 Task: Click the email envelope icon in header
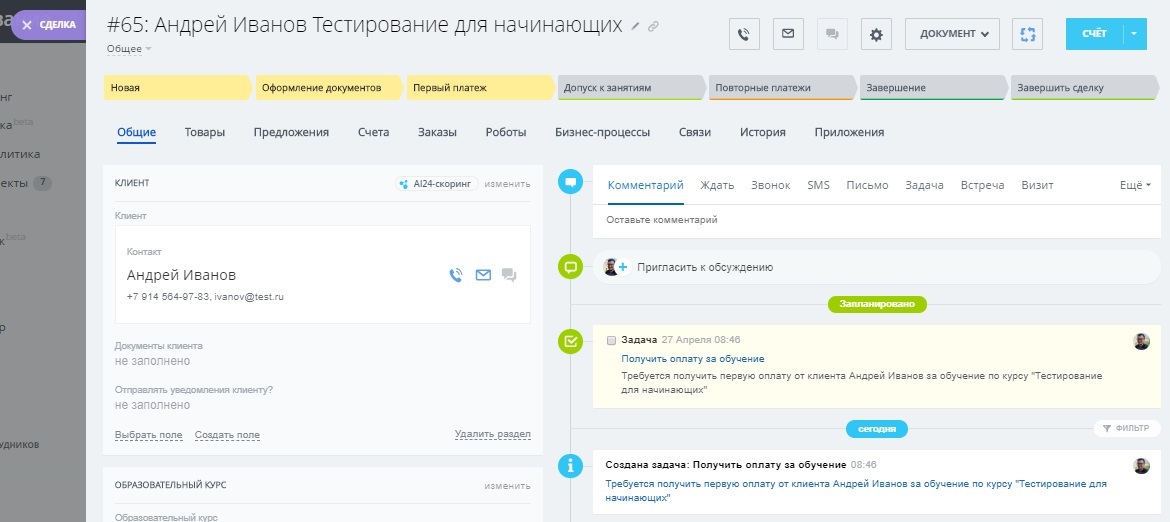788,34
